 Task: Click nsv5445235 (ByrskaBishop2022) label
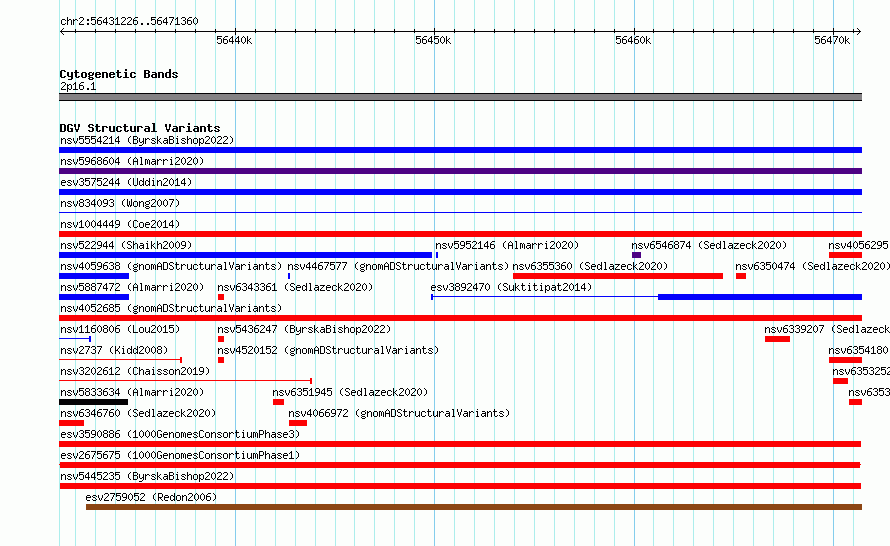pyautogui.click(x=147, y=476)
